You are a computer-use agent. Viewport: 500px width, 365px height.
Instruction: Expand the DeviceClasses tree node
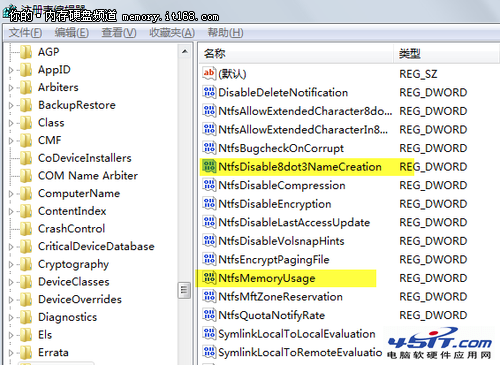tap(11, 282)
